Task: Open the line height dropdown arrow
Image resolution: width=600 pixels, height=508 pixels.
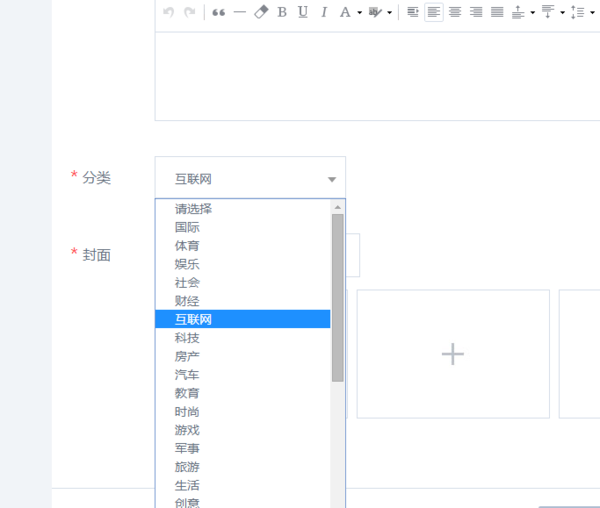Action: pos(592,13)
